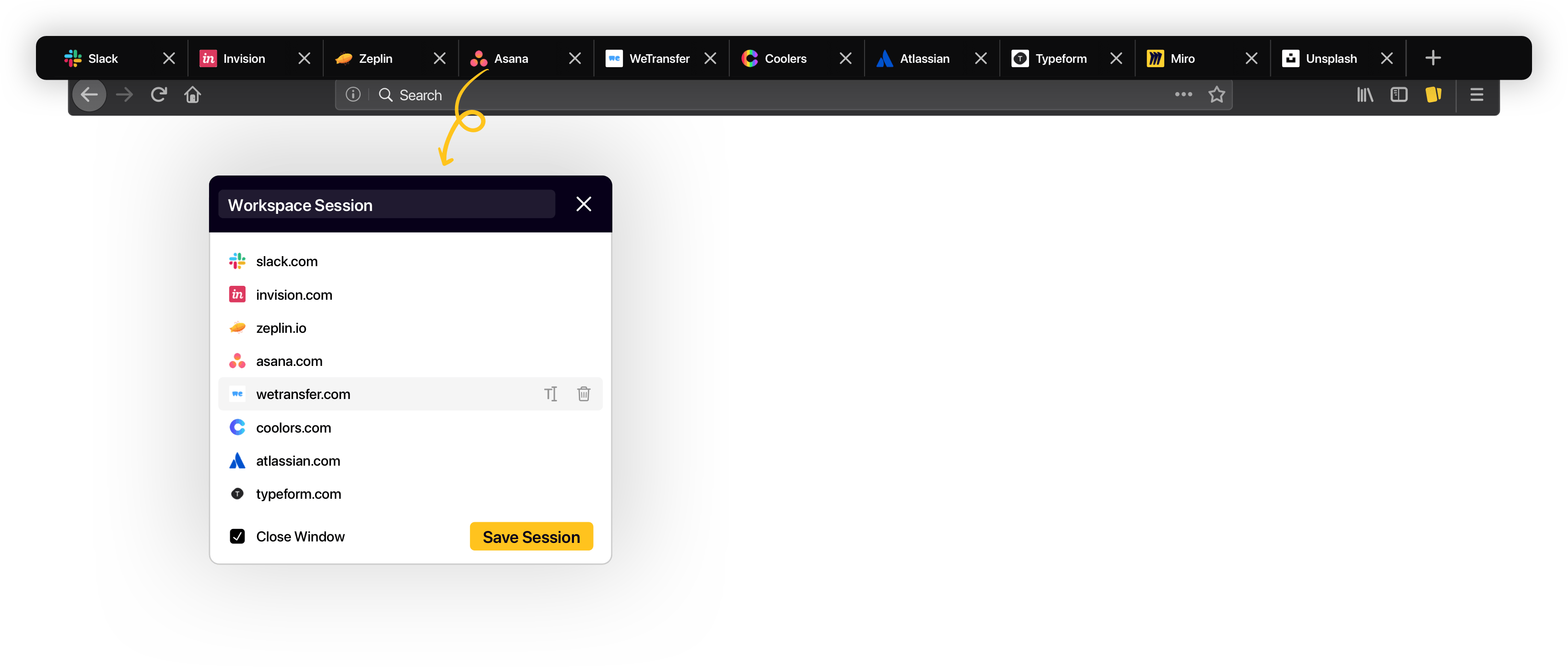Select invision.com in the session list

[410, 294]
